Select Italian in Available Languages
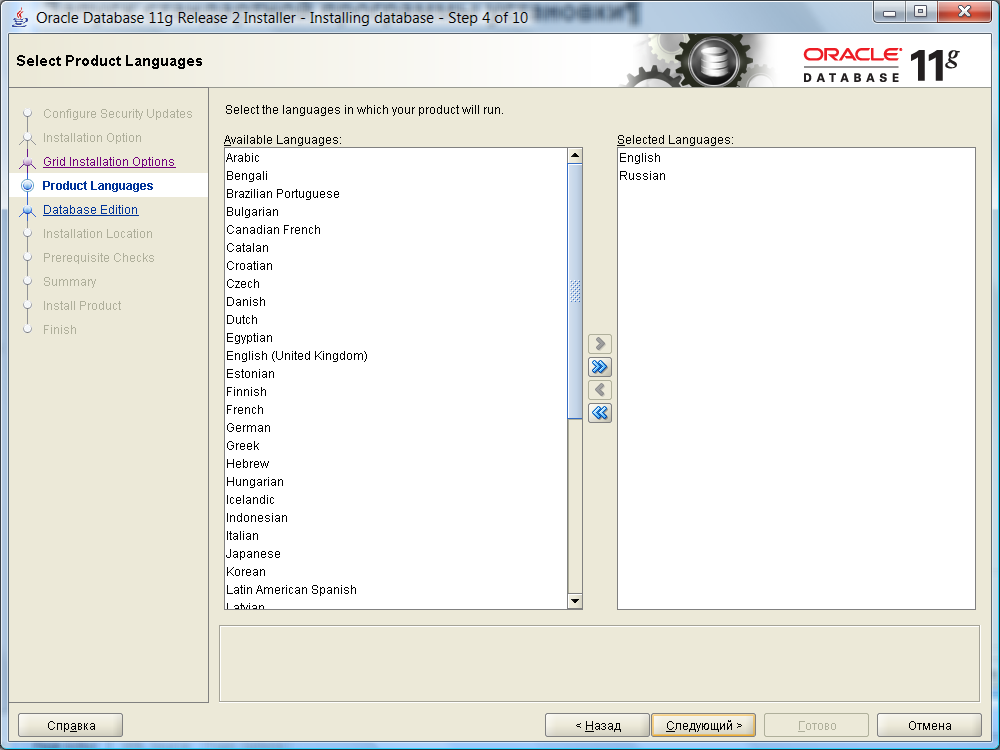The height and width of the screenshot is (750, 1000). (x=395, y=536)
